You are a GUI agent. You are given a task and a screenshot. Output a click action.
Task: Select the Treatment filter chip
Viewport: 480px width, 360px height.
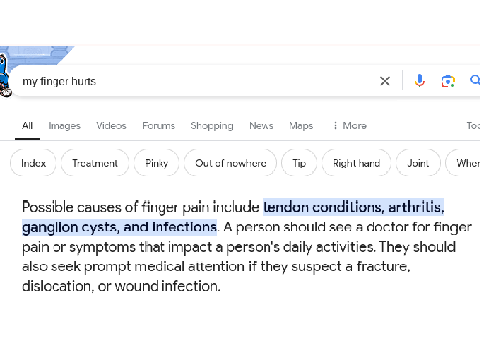(x=95, y=163)
